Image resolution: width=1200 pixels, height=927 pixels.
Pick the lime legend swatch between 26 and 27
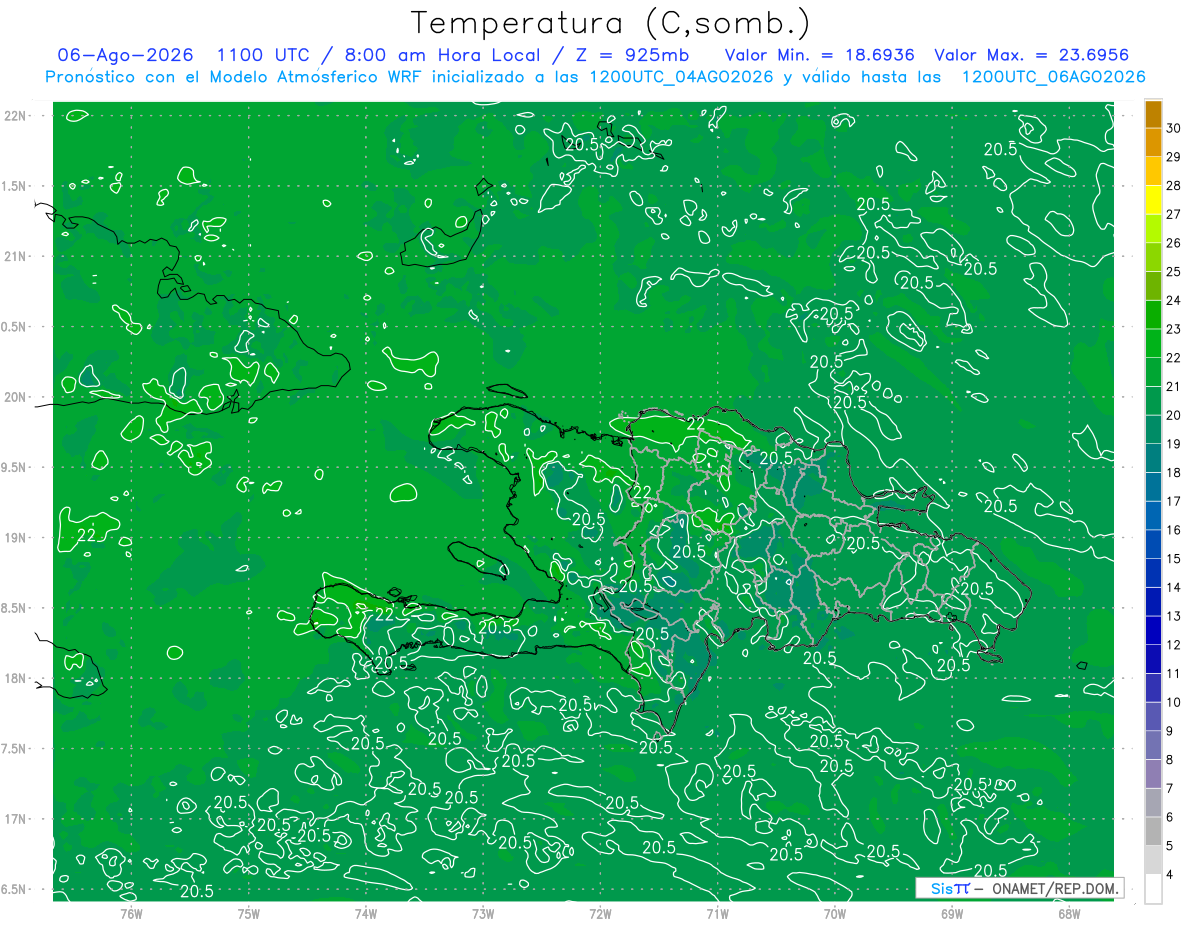pyautogui.click(x=1153, y=229)
